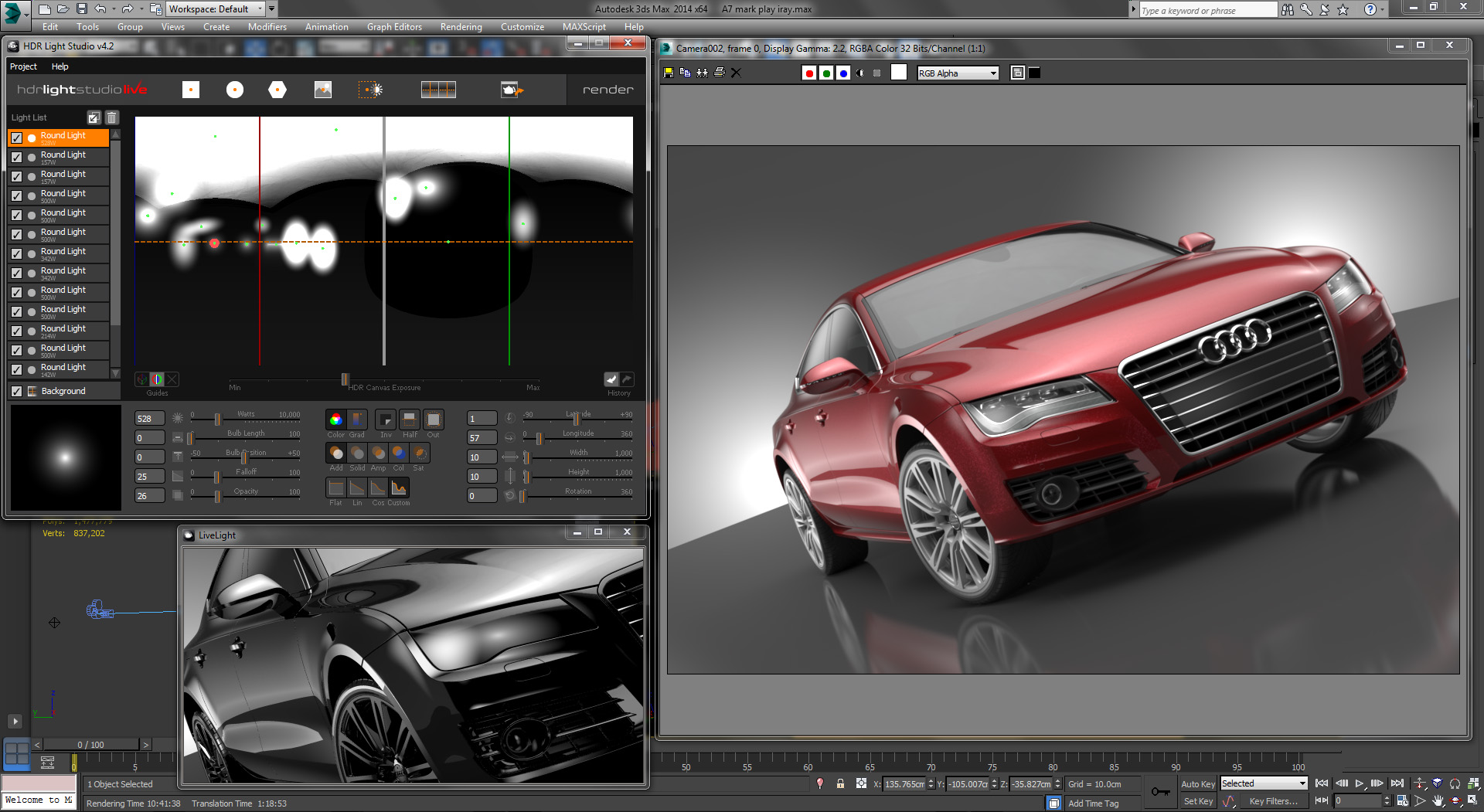Open the Rendering menu
Screen dimensions: 1484x812
(x=461, y=26)
